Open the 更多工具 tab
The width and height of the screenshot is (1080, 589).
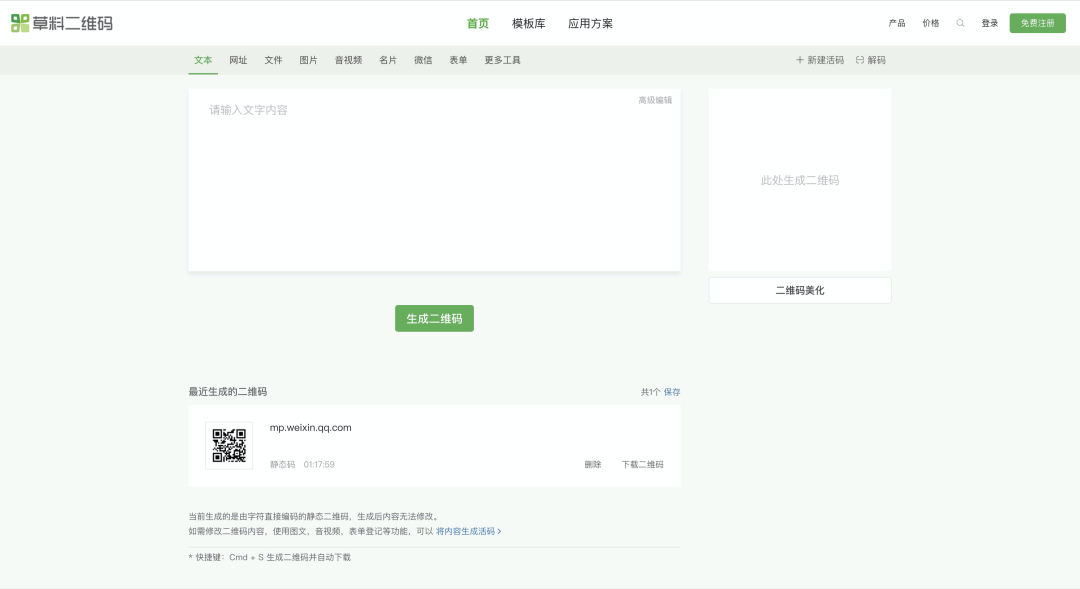coord(502,60)
